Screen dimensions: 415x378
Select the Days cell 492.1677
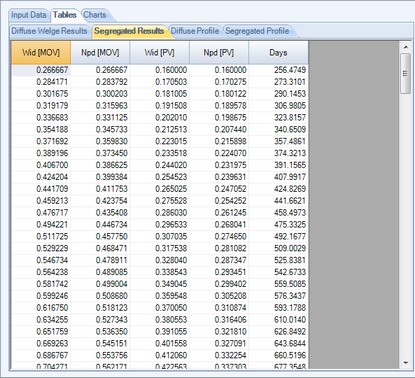[278, 237]
